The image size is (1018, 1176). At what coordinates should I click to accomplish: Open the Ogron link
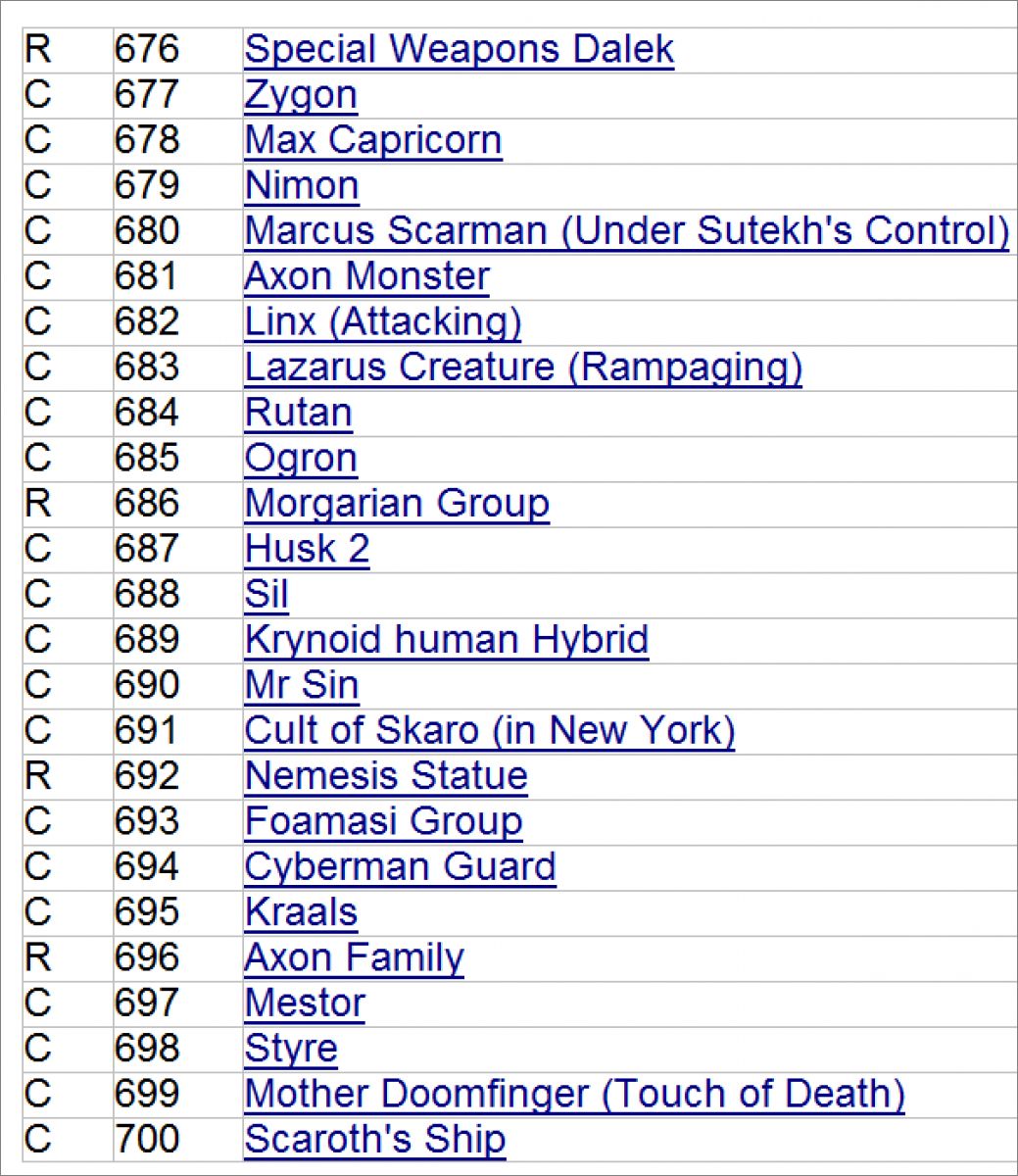click(x=301, y=458)
